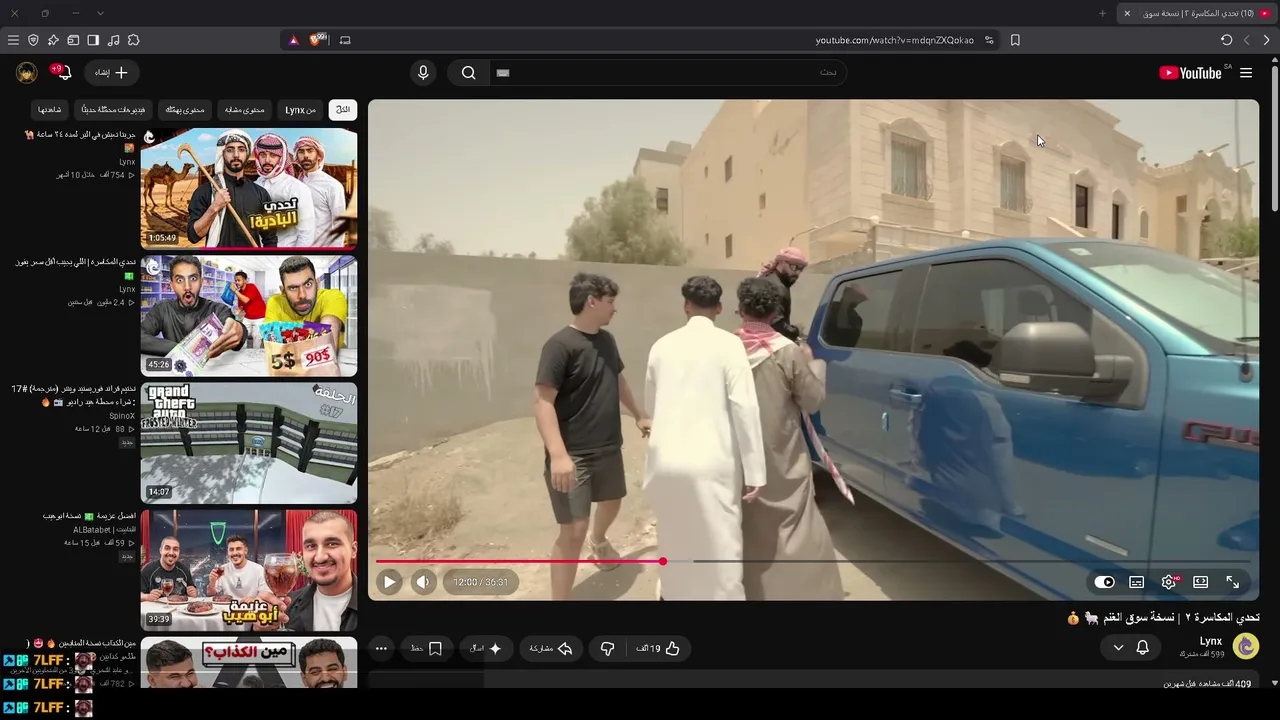Open the browser tab list dropdown chevron

coord(101,13)
